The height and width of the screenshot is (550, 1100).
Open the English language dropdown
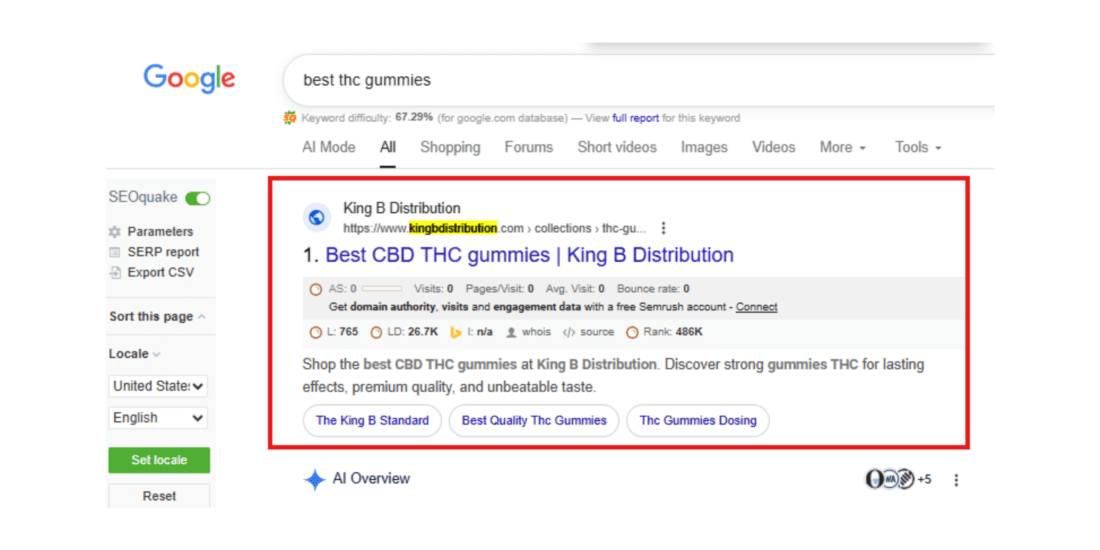tap(158, 418)
